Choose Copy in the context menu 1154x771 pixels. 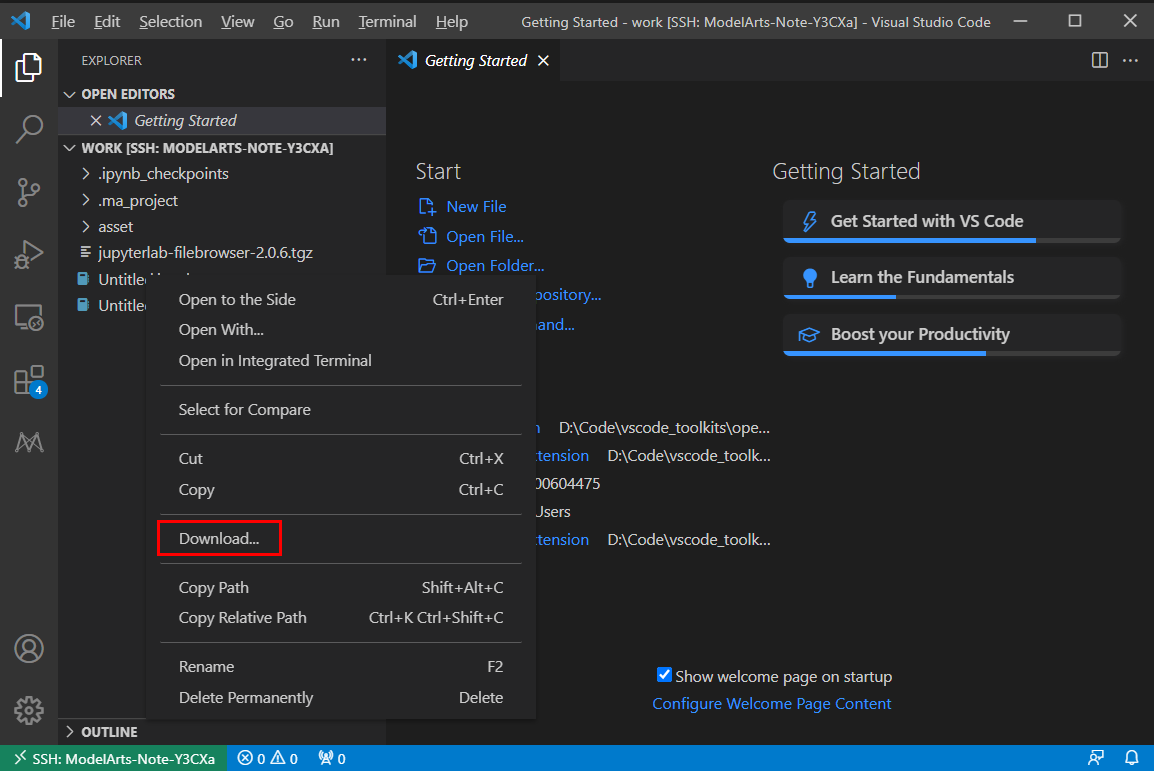click(x=341, y=489)
